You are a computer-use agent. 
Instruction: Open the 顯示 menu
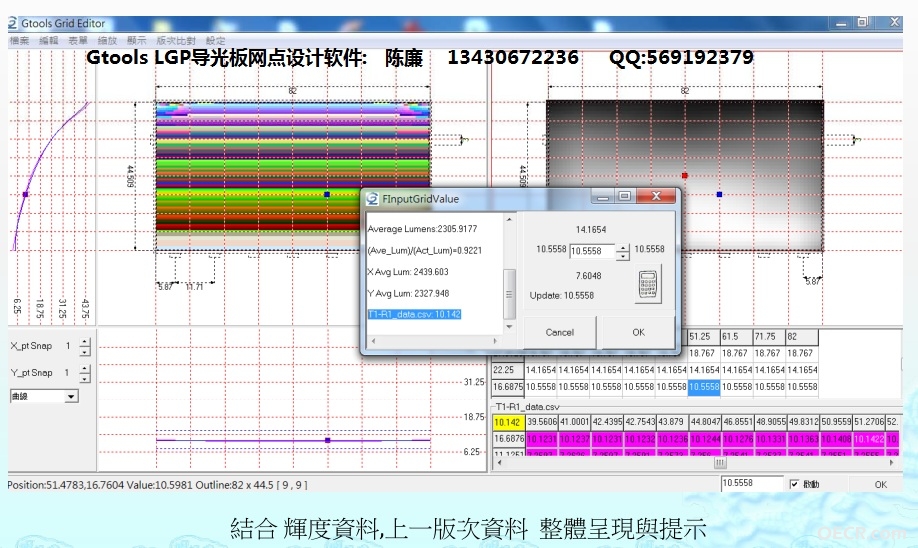tap(136, 40)
